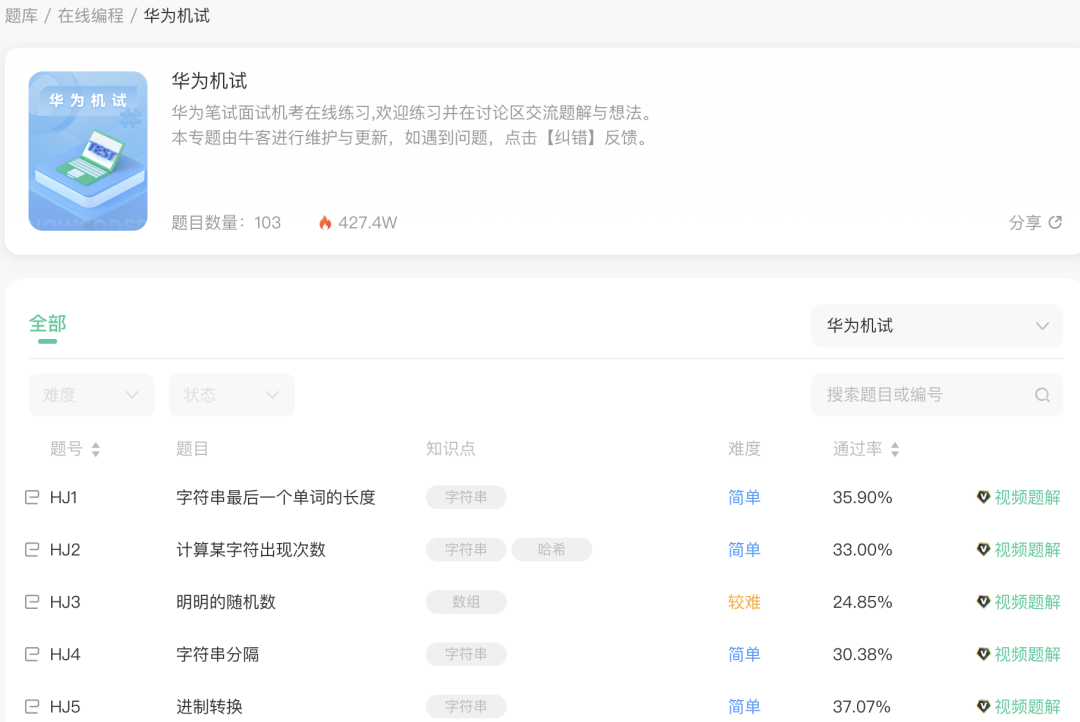The width and height of the screenshot is (1080, 722).
Task: Open problem 计算某字符出现次数
Action: coord(251,550)
